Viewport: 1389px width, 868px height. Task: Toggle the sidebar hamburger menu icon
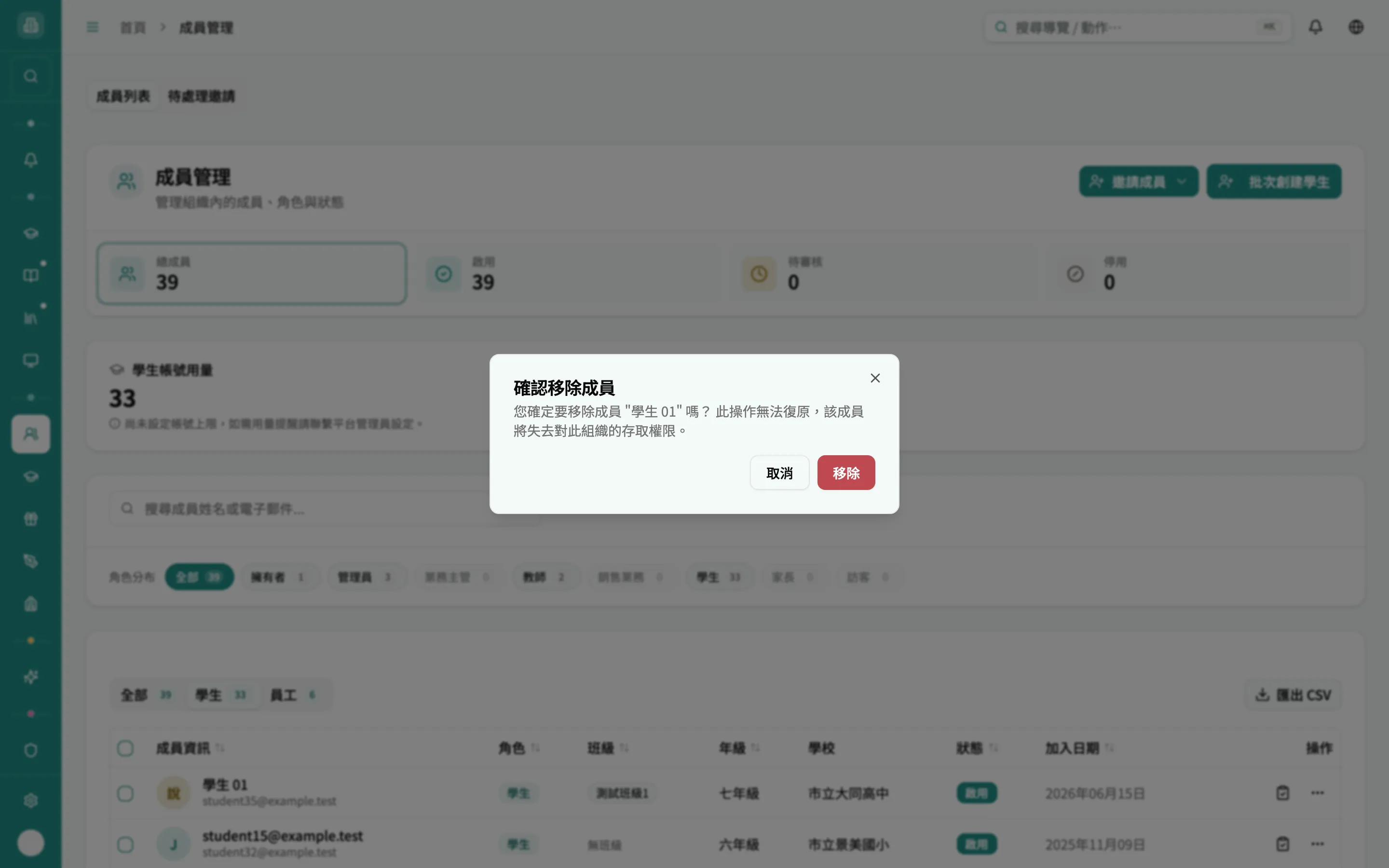93,27
